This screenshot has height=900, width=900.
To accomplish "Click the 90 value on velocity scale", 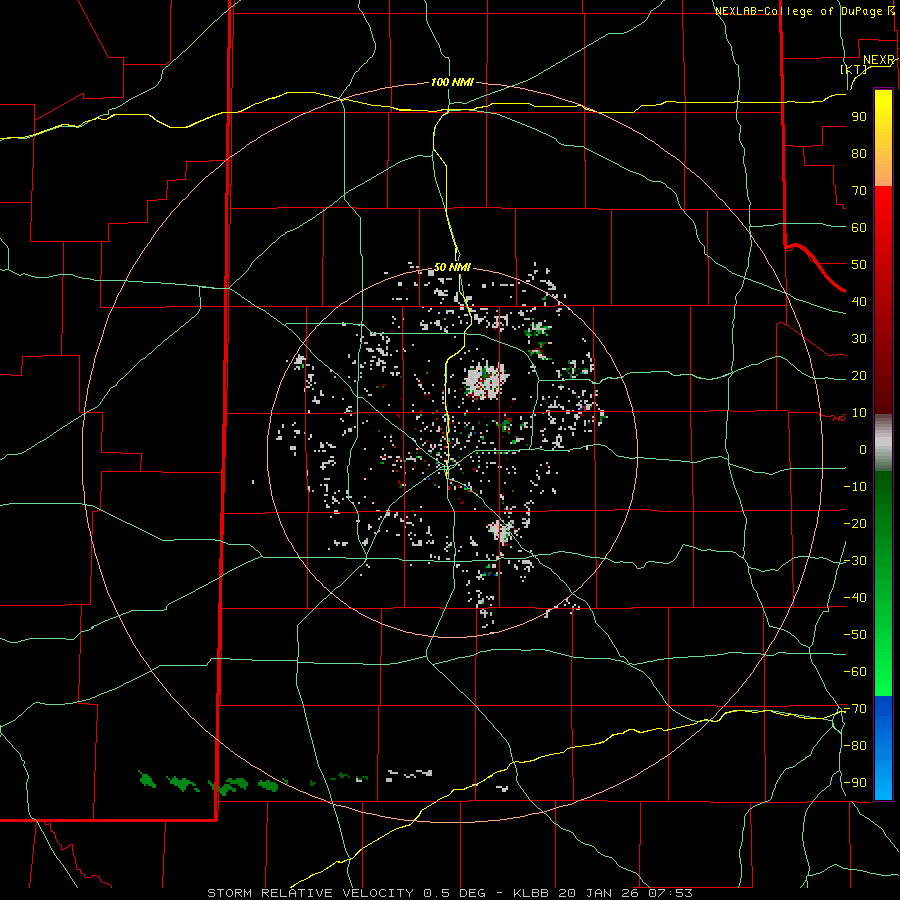I will point(859,117).
